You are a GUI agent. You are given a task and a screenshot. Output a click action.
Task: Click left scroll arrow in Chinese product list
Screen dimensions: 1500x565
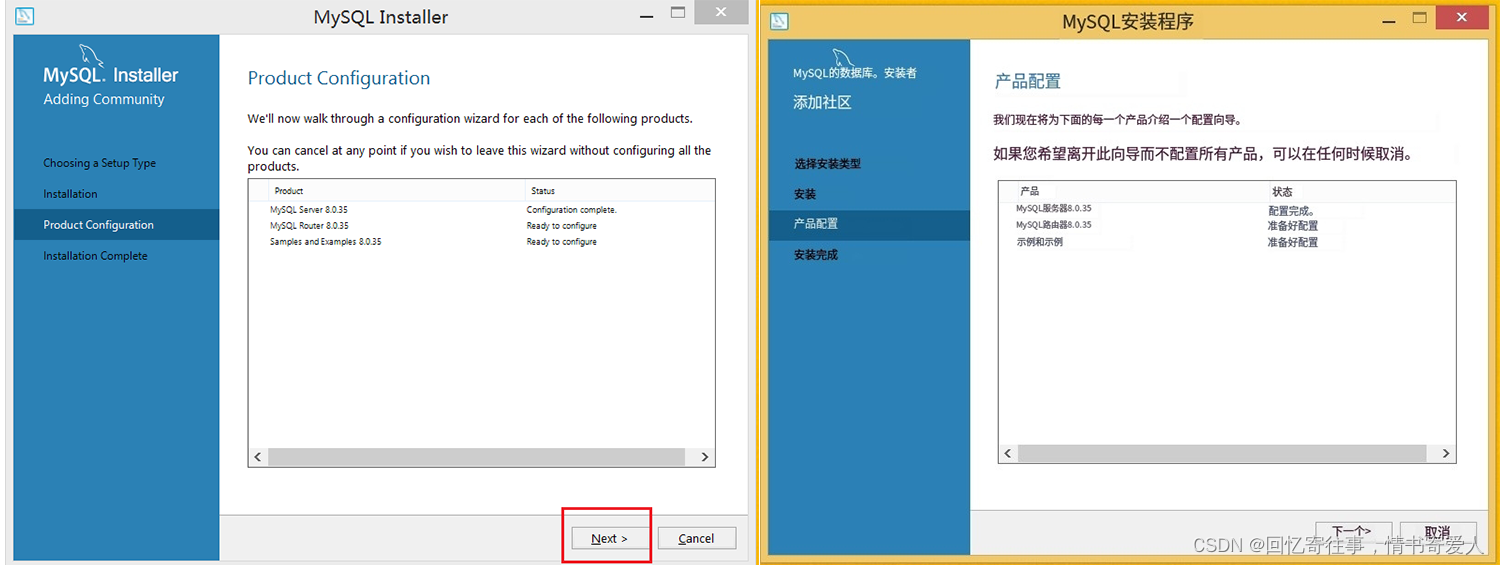[x=1008, y=453]
